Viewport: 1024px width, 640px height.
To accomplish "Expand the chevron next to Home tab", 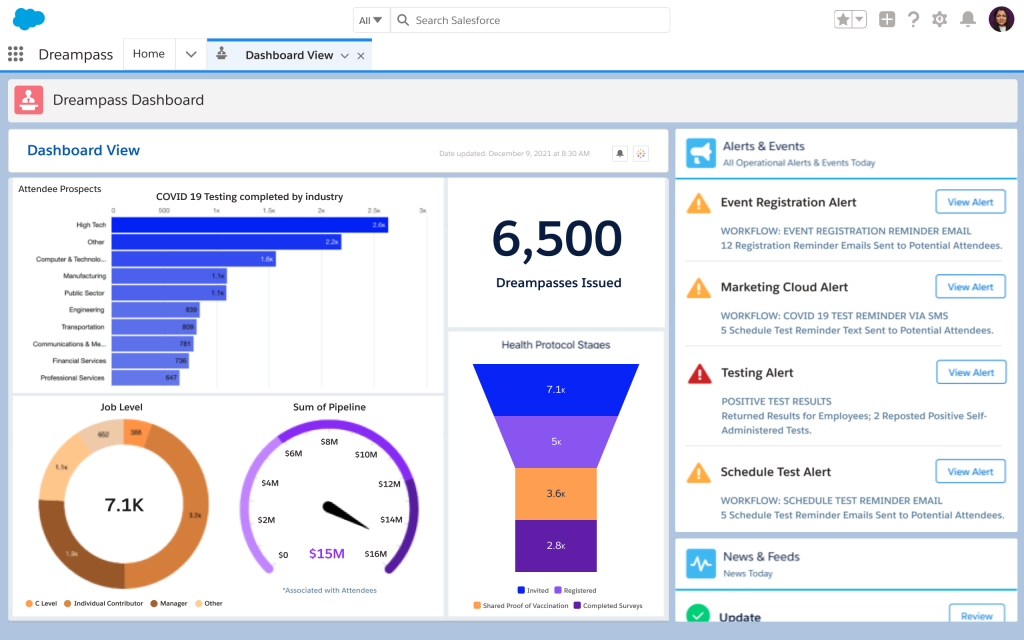I will [190, 54].
